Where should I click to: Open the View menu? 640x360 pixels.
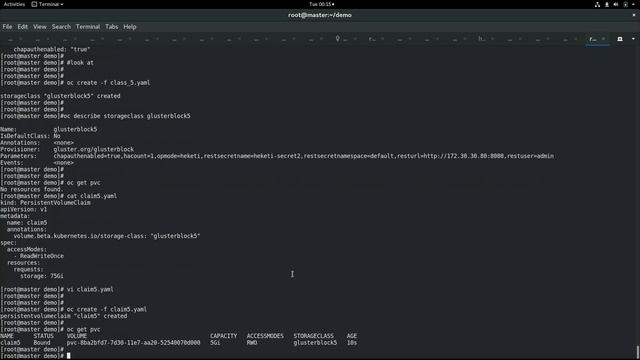[x=40, y=27]
